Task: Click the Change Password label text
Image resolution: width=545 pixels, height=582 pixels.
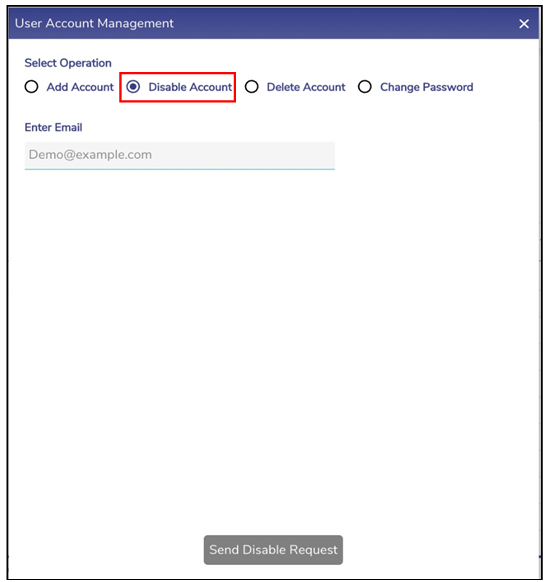Action: pos(427,87)
